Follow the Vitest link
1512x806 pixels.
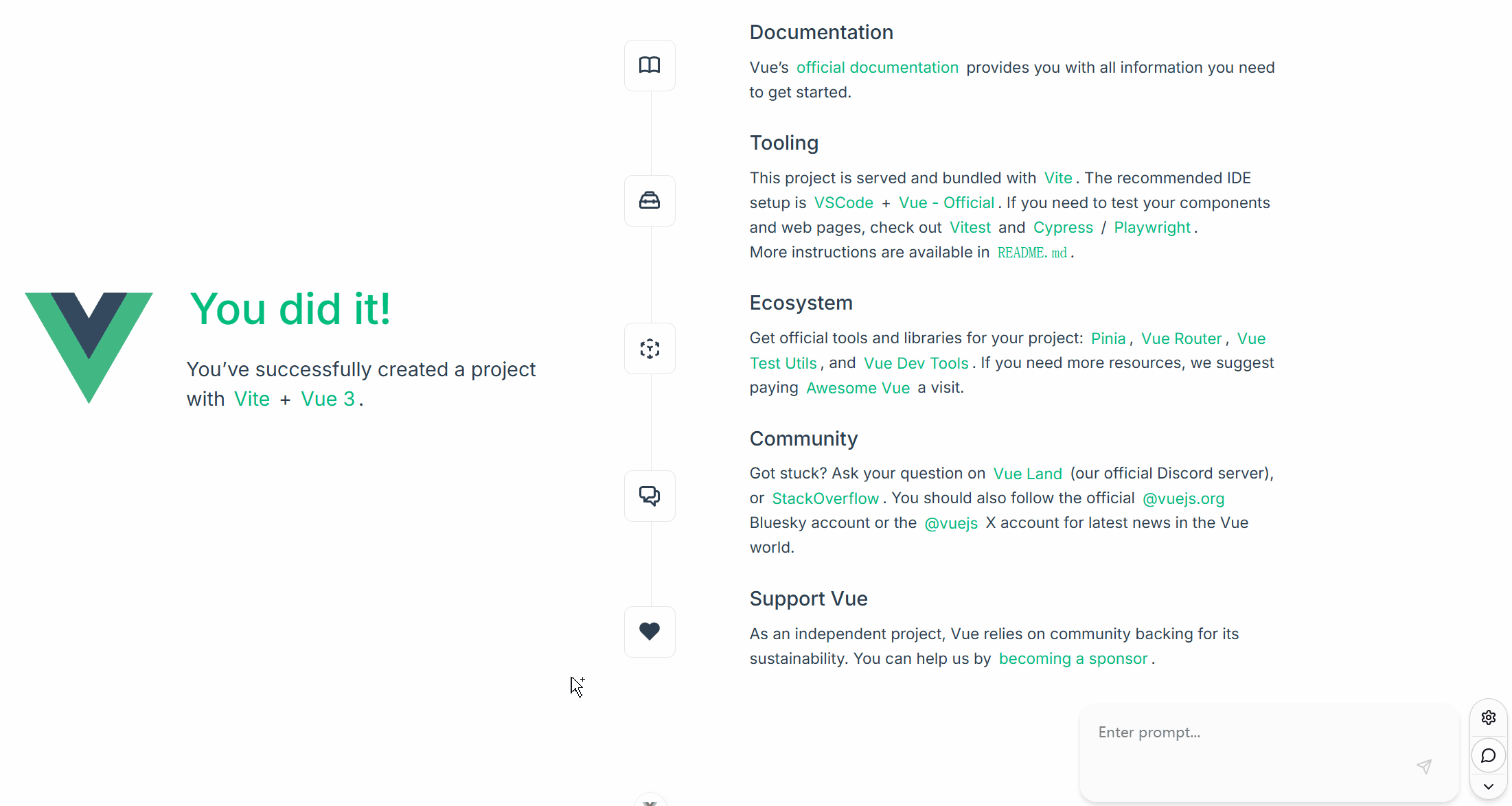click(x=970, y=227)
